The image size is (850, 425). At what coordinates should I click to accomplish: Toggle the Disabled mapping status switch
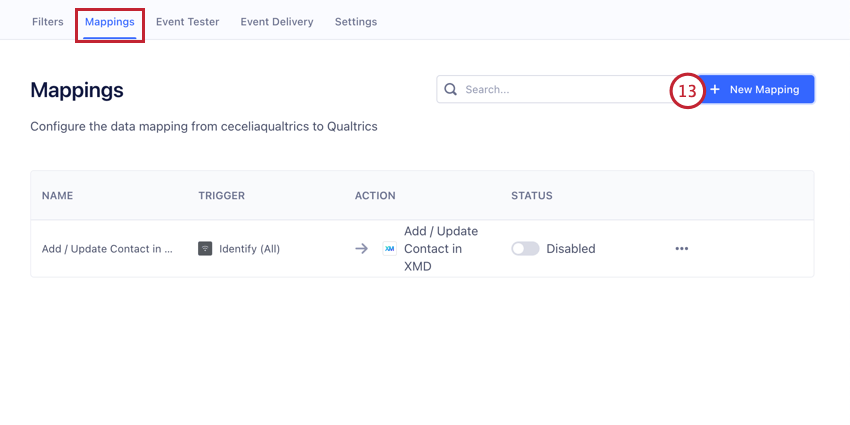click(x=525, y=249)
